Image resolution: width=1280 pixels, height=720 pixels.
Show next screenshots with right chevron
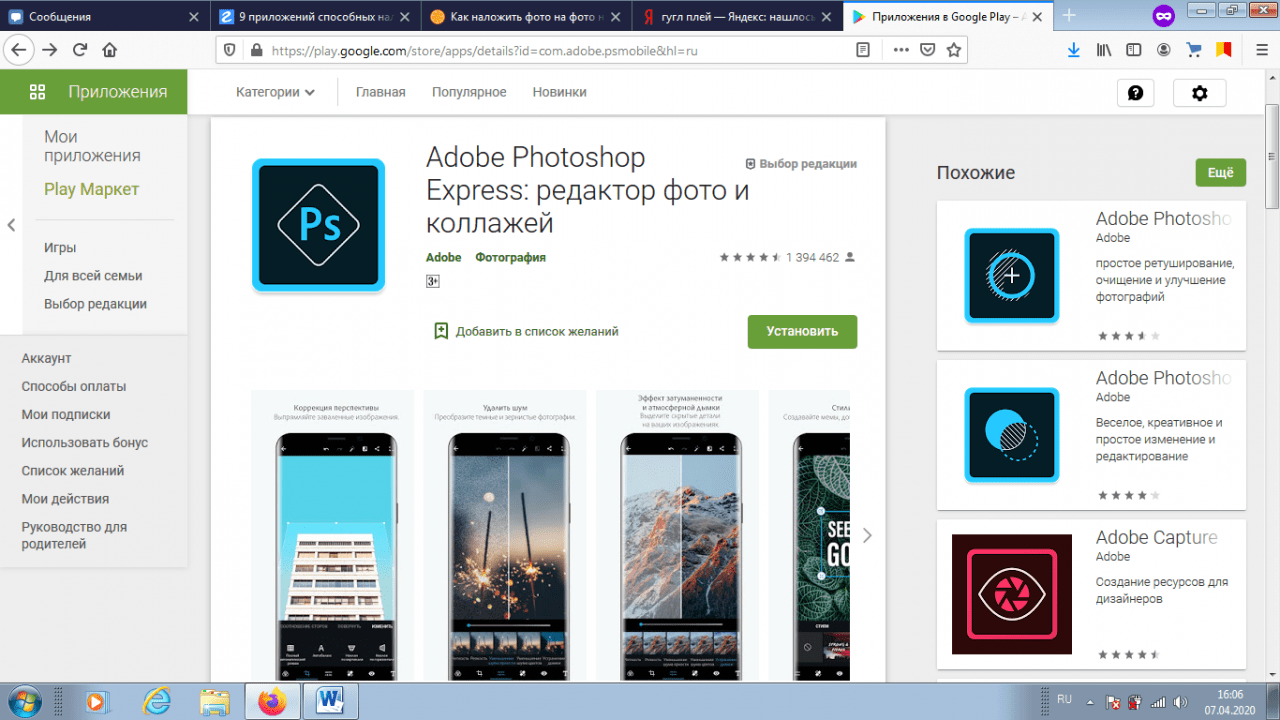click(867, 535)
